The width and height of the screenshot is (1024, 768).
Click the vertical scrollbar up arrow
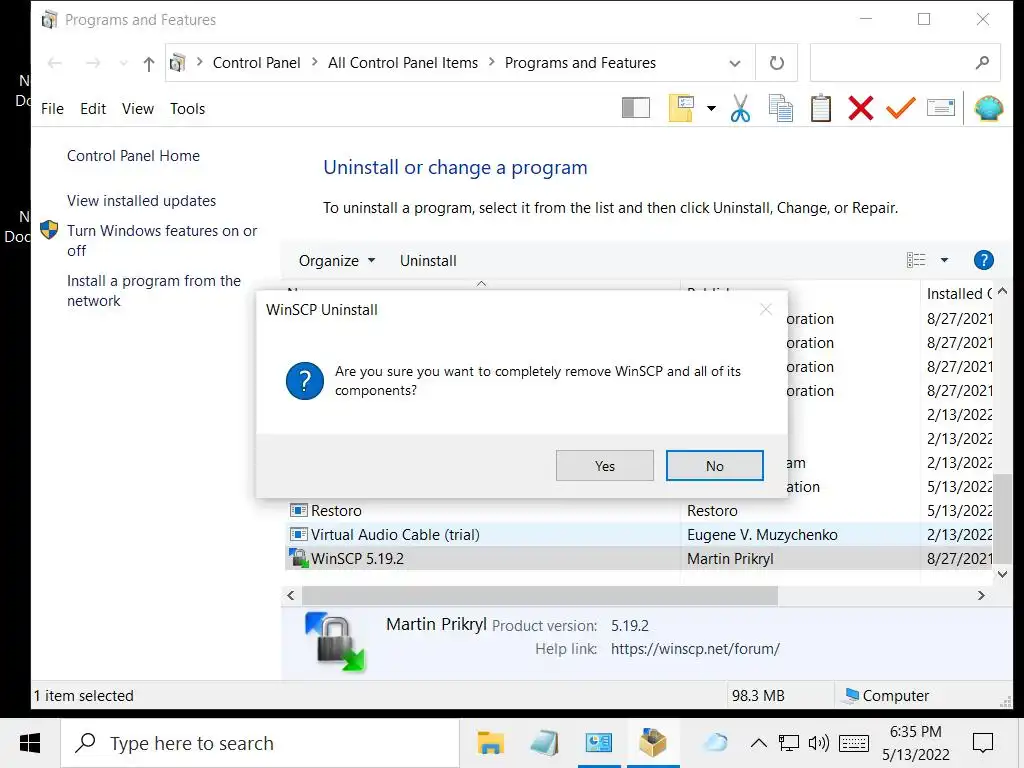coord(1003,291)
